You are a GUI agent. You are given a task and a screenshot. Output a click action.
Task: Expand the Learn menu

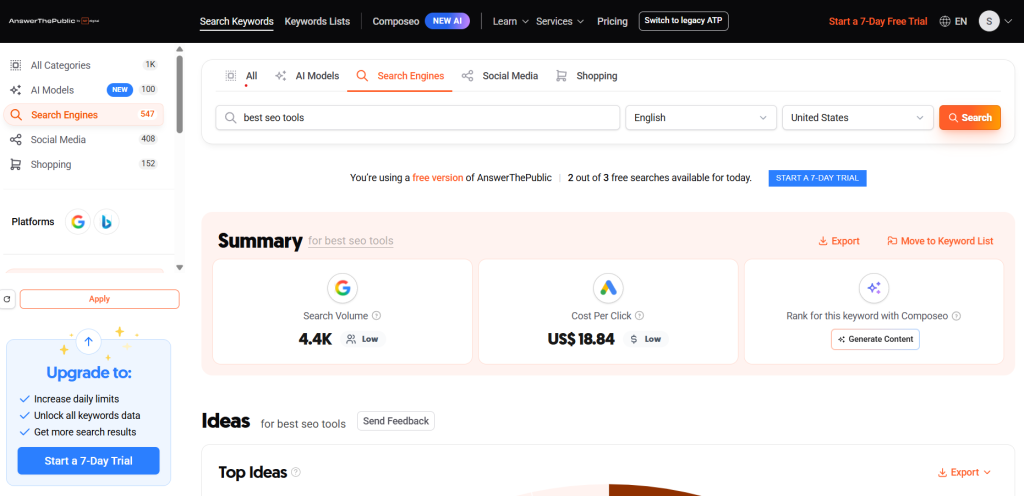510,21
